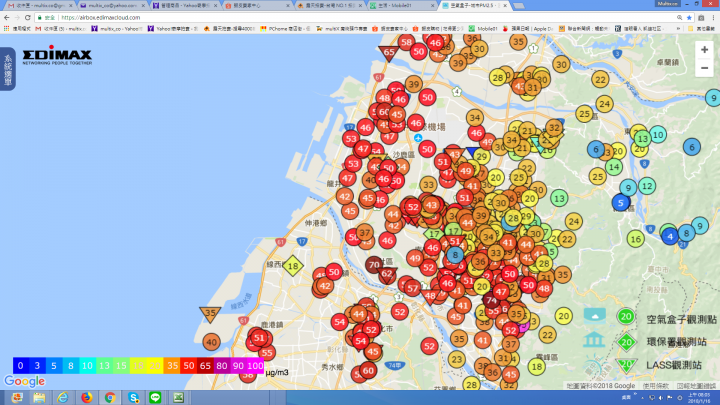
Task: Open new browser tab
Action: [518, 6]
